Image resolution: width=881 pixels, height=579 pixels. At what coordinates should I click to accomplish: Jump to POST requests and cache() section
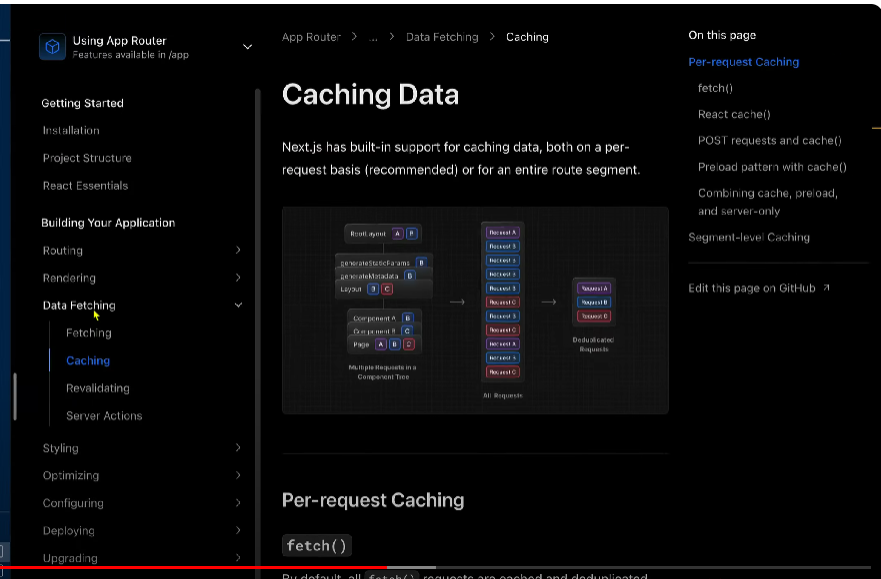tap(770, 140)
